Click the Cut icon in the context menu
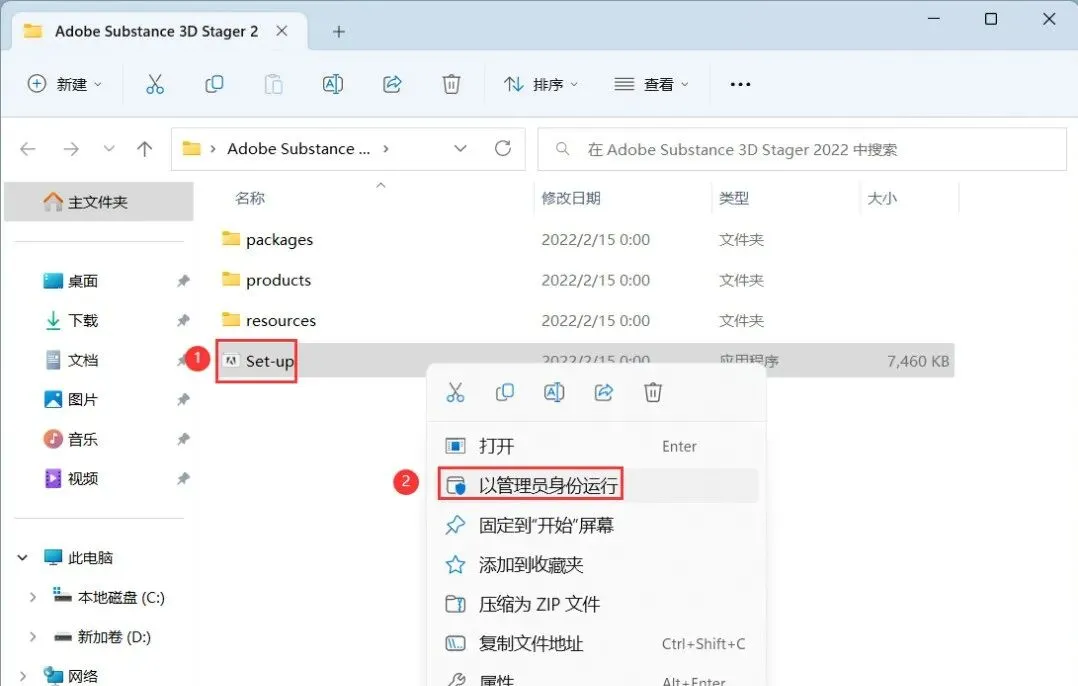This screenshot has width=1078, height=686. point(455,392)
